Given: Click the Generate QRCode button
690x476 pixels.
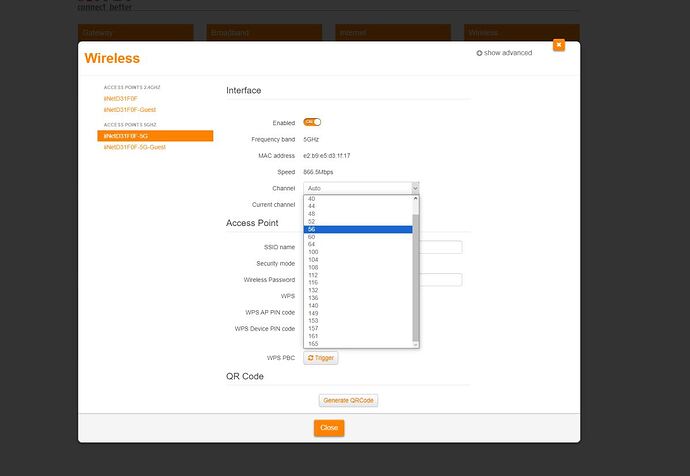Looking at the screenshot, I should click(x=348, y=400).
